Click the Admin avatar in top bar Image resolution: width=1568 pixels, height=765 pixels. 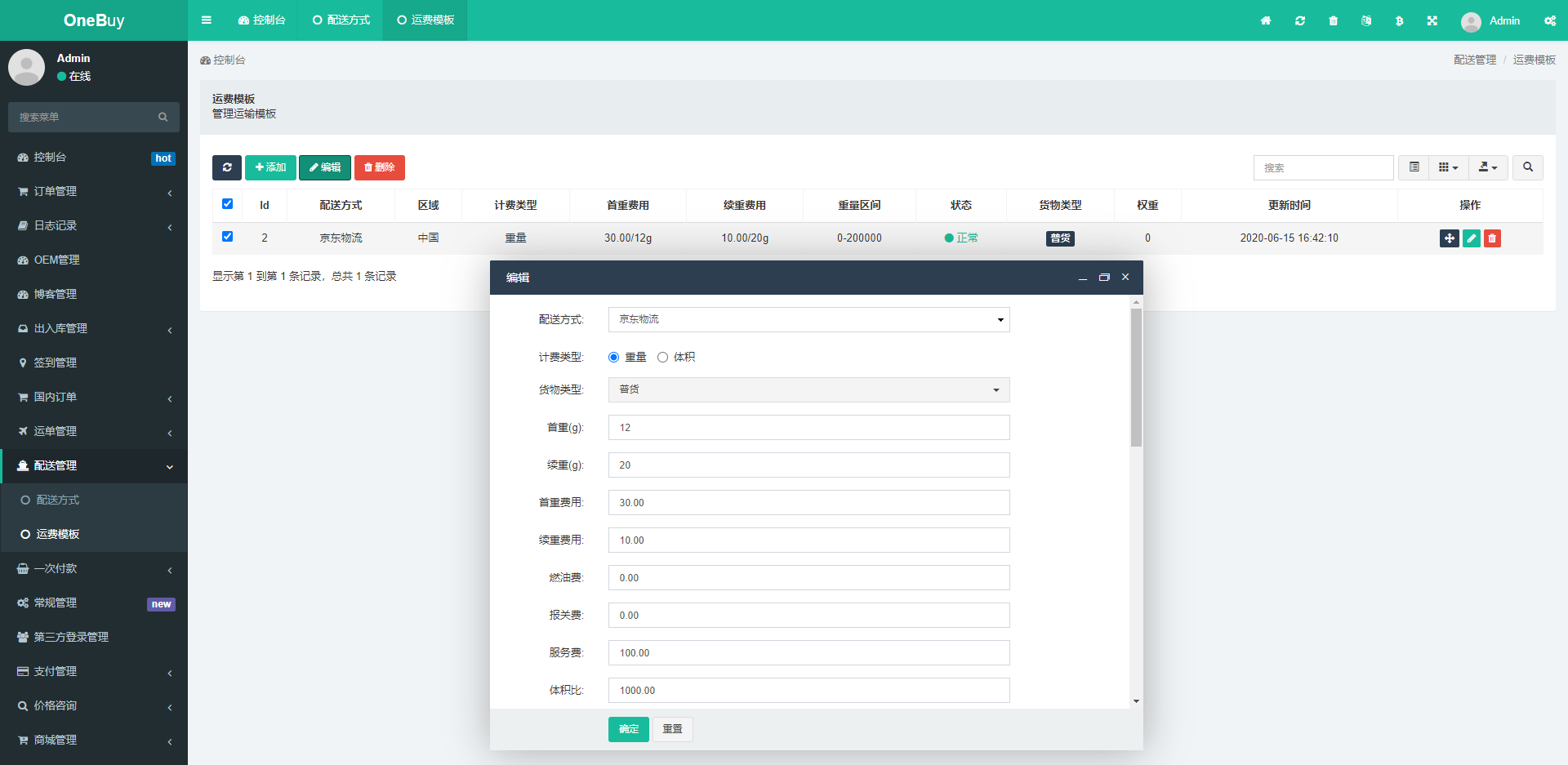(1472, 22)
